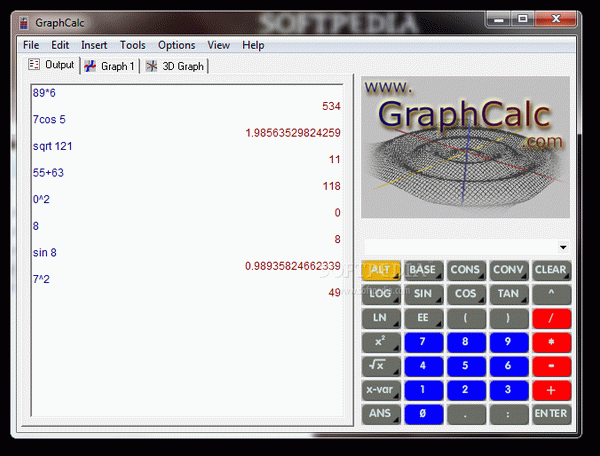Click the red minus key
600x456 pixels.
tap(551, 366)
